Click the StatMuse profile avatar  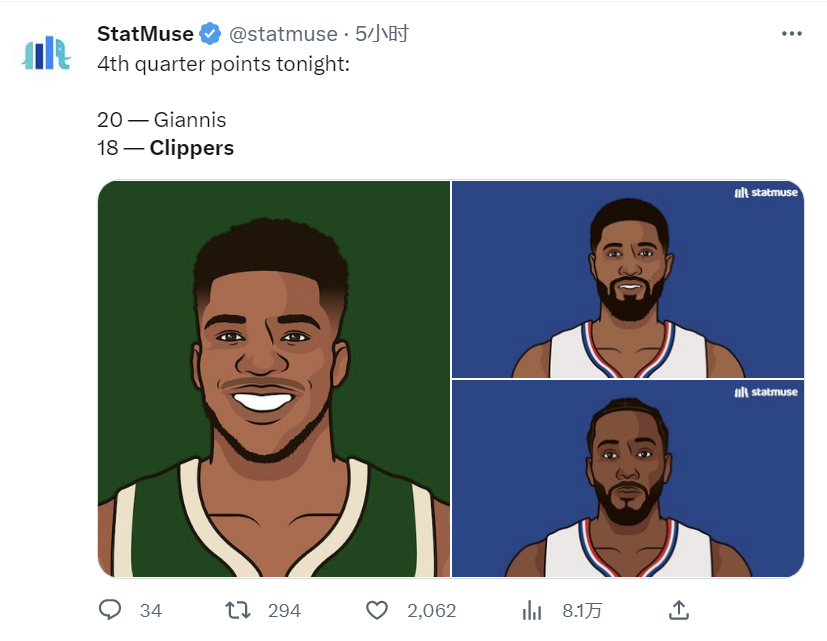coord(46,53)
